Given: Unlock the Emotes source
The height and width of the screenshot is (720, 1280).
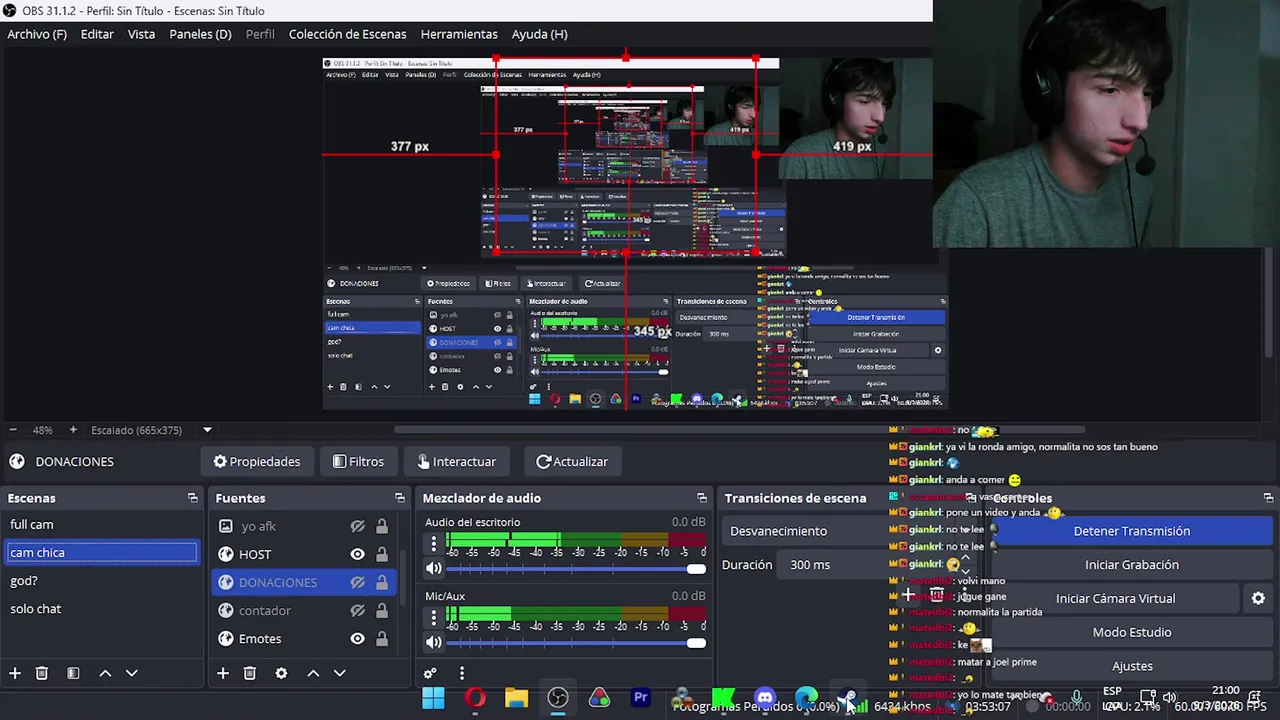Looking at the screenshot, I should pos(382,638).
